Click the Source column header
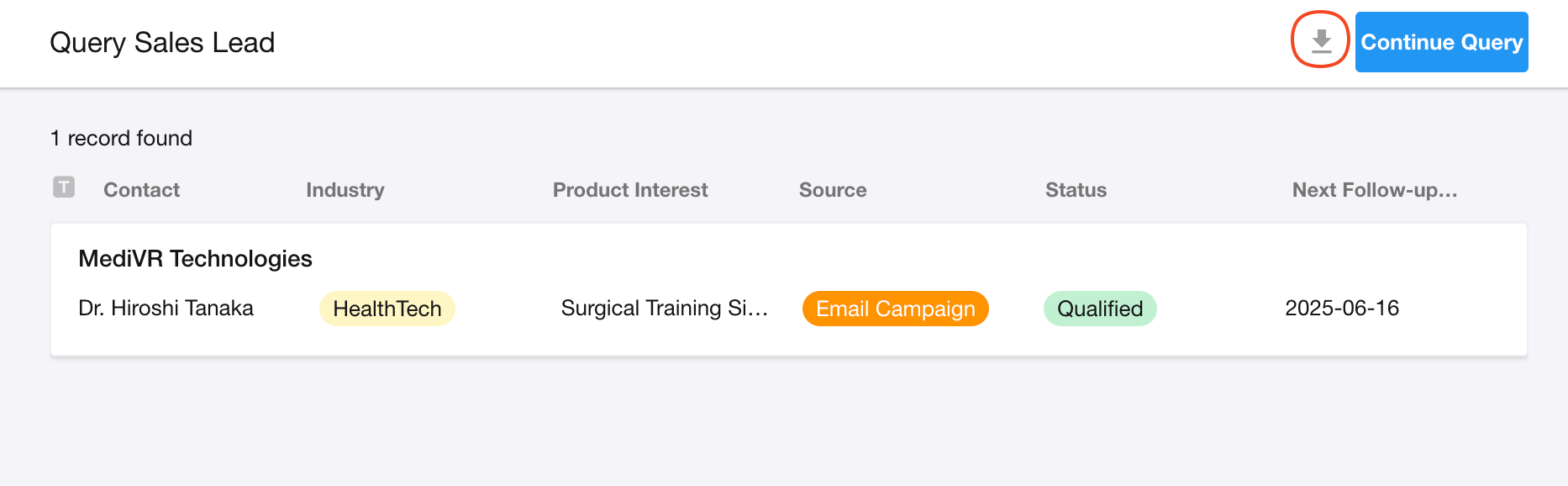The width and height of the screenshot is (1568, 486). 832,190
